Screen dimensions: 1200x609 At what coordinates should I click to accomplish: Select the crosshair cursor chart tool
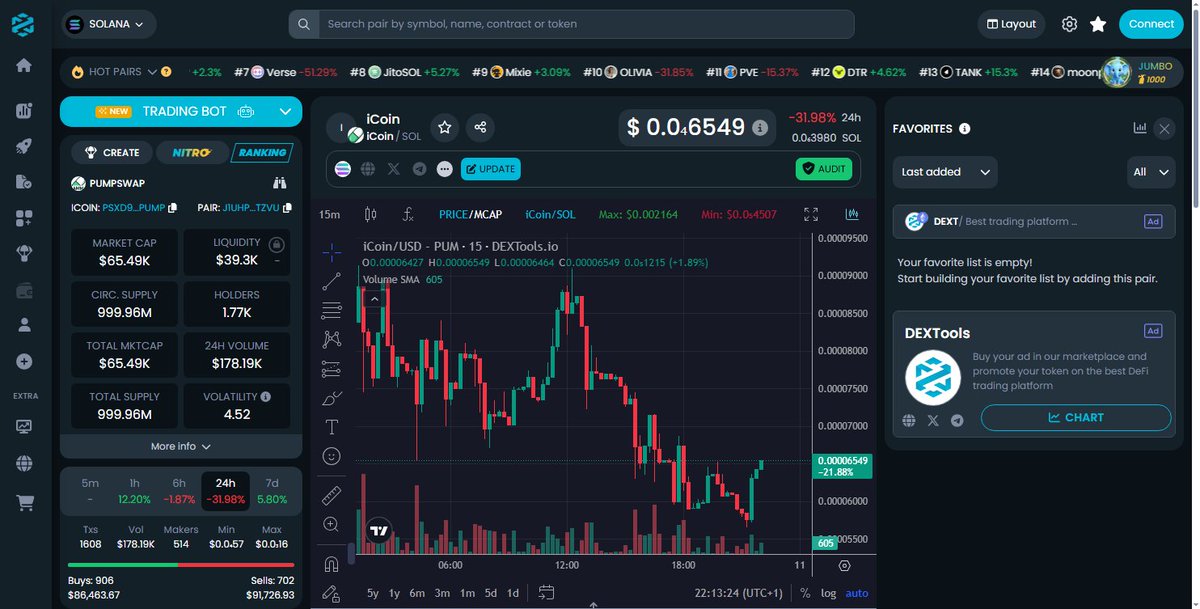(x=332, y=252)
